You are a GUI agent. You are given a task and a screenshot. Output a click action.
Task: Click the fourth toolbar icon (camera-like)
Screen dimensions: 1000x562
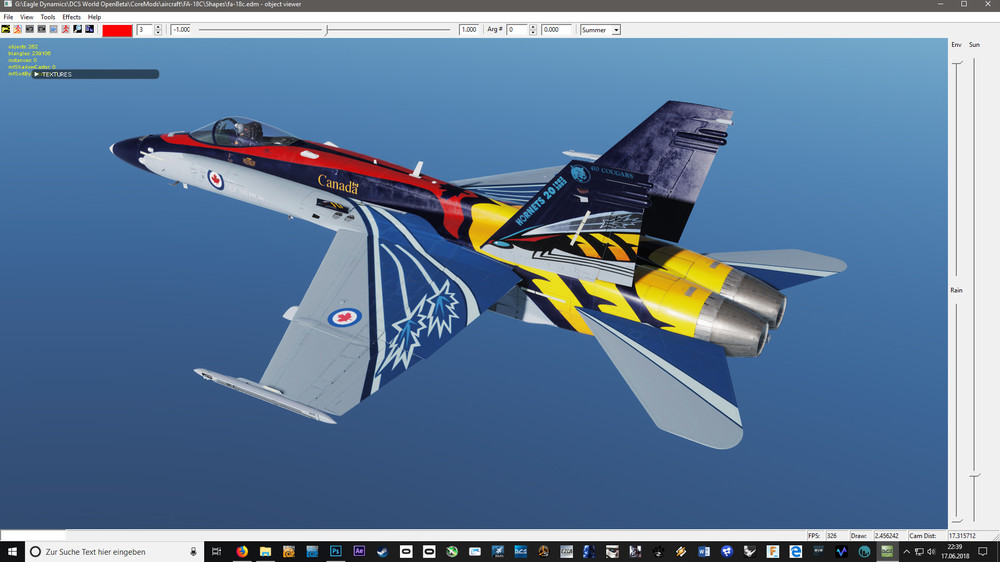[x=42, y=29]
